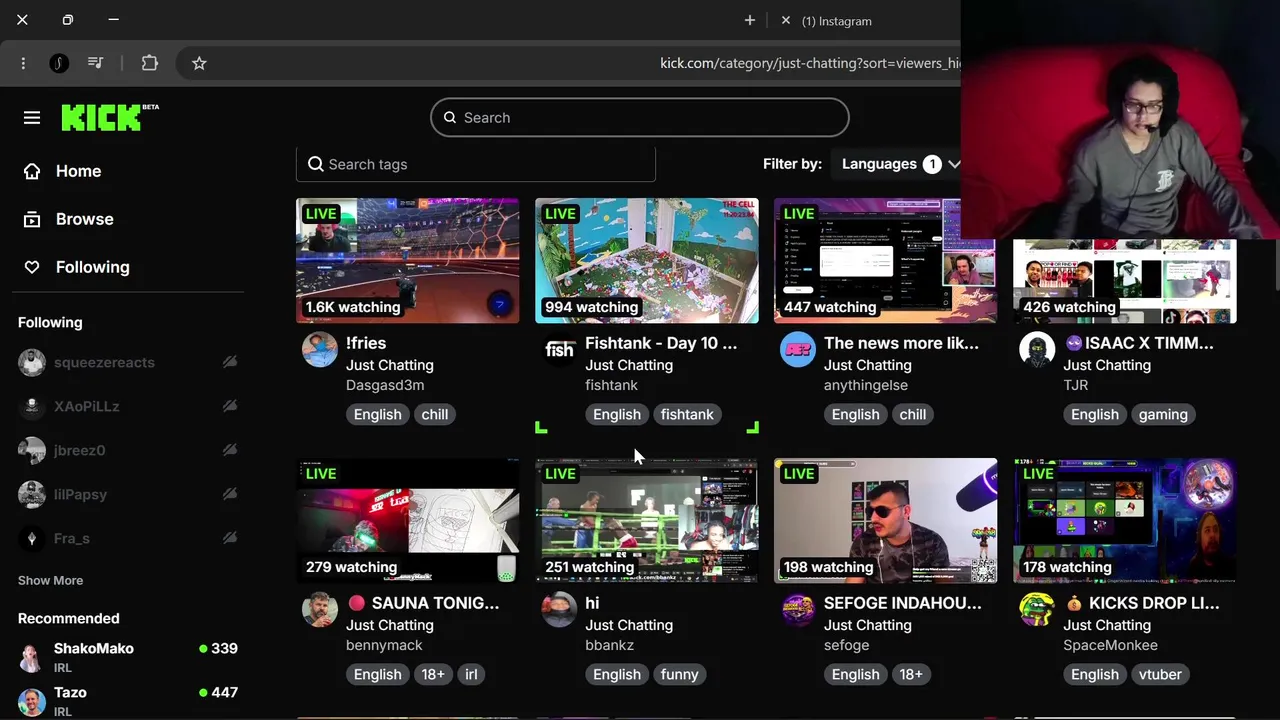Screen dimensions: 1280x720
Task: Open the hamburger sidebar menu
Action: point(32,118)
